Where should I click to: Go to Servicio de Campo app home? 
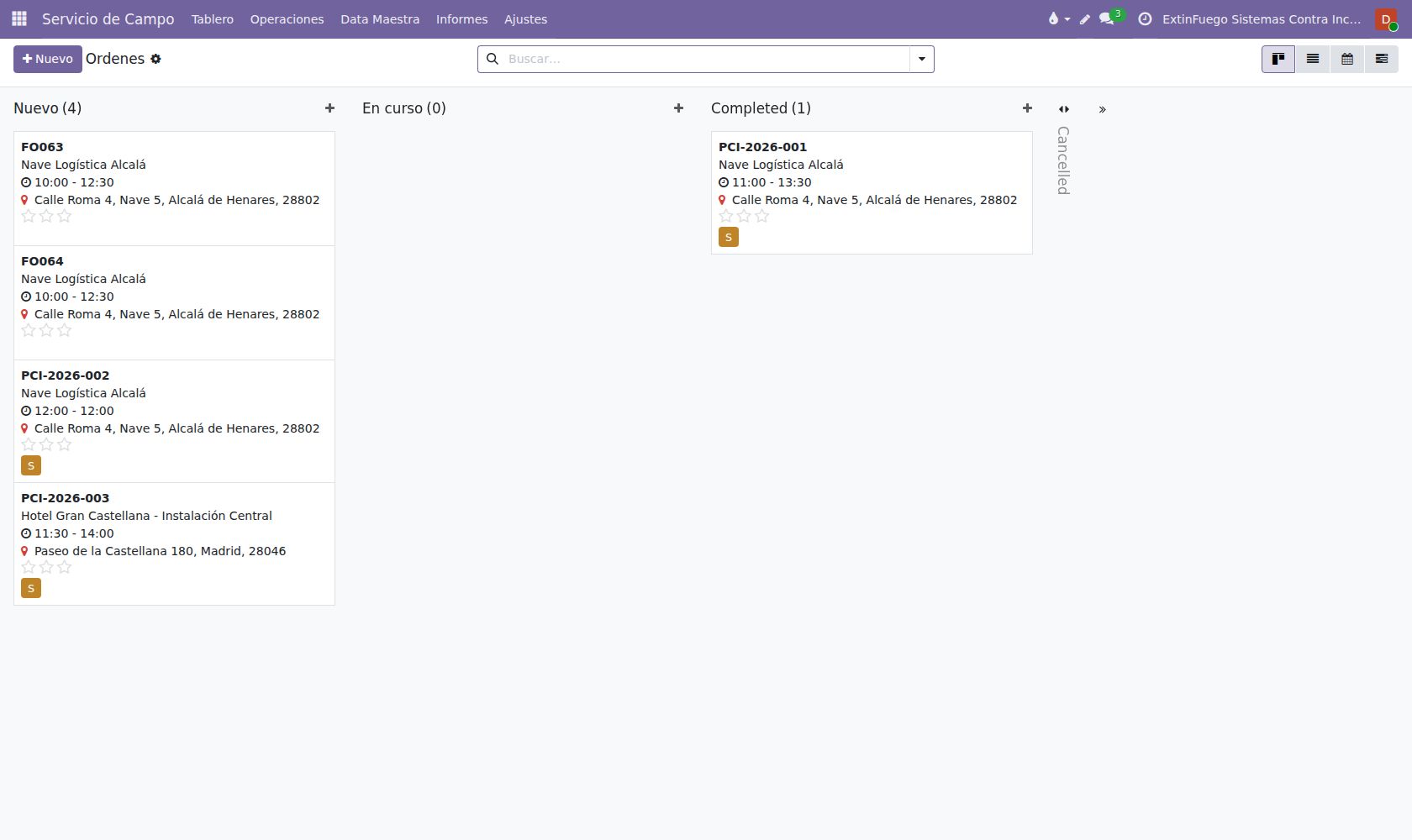tap(108, 18)
